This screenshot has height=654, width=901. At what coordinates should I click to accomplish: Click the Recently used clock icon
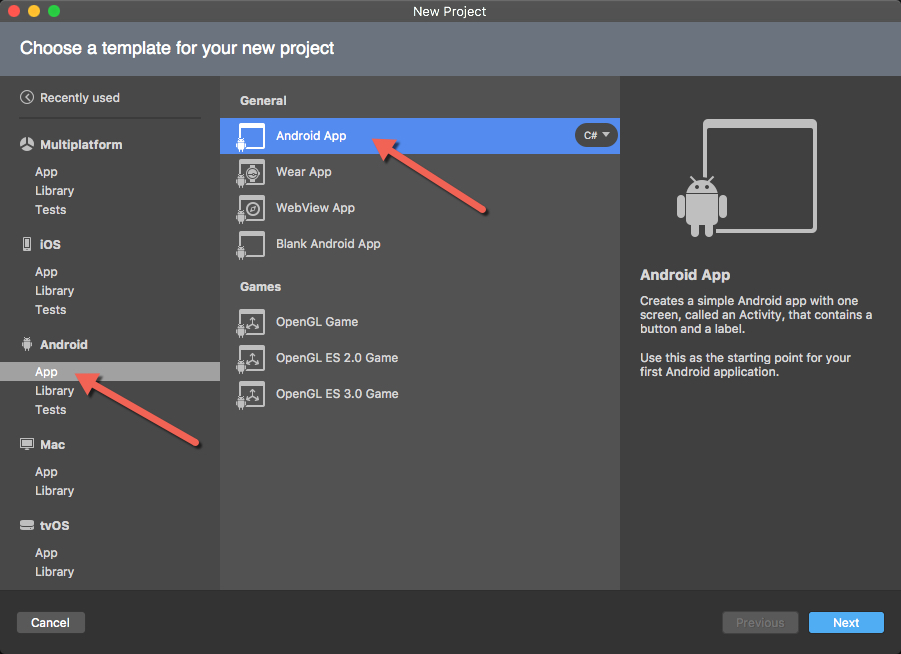(27, 98)
